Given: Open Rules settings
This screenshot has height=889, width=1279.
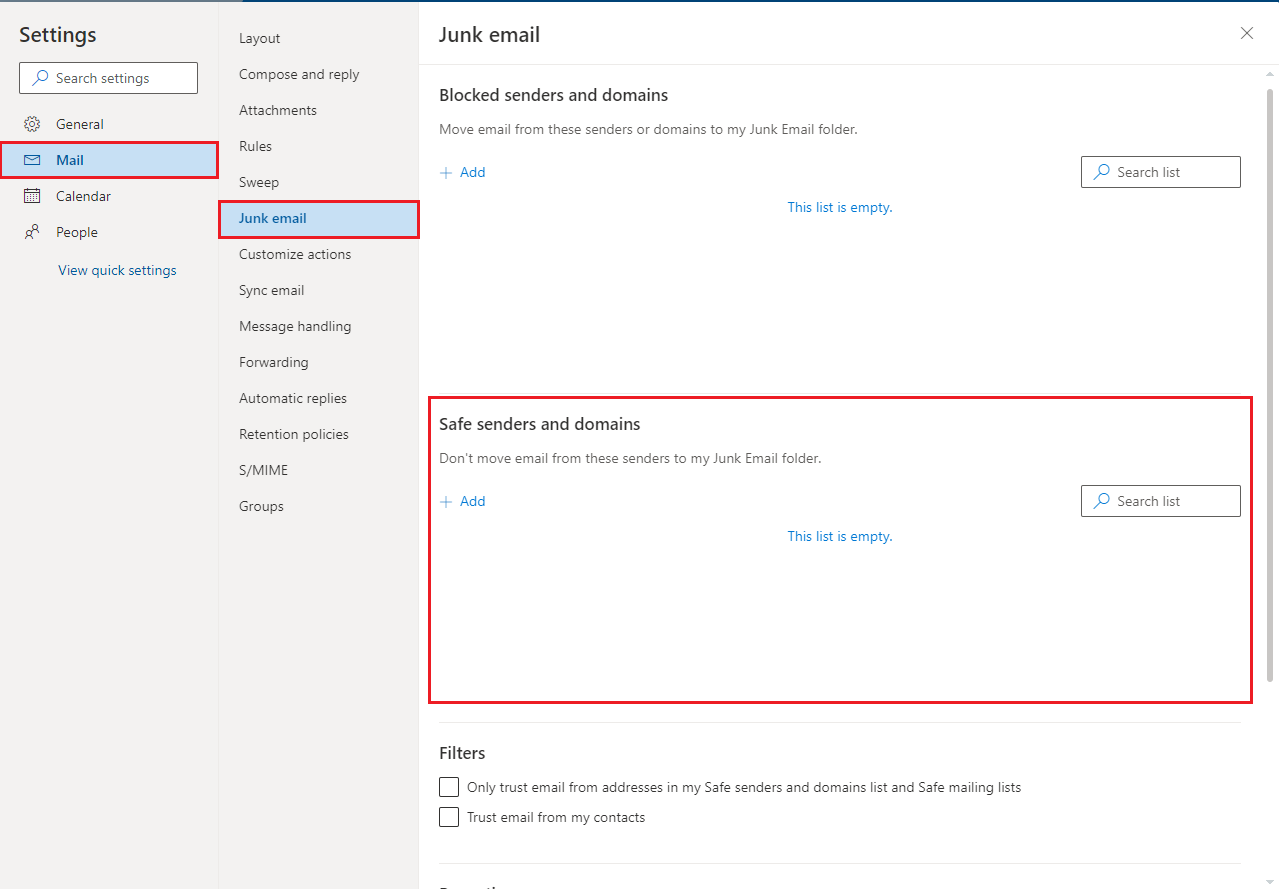Looking at the screenshot, I should click(319, 146).
